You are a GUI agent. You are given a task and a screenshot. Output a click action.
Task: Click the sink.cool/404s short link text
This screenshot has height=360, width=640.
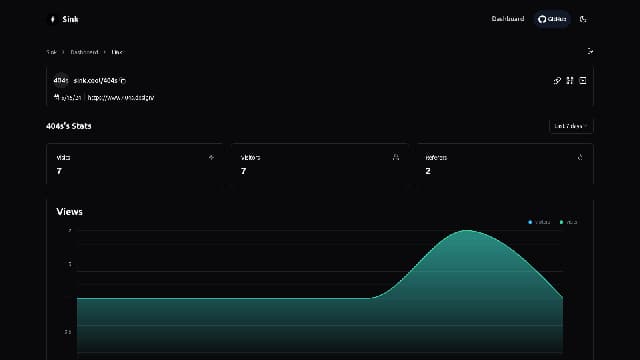(x=96, y=81)
